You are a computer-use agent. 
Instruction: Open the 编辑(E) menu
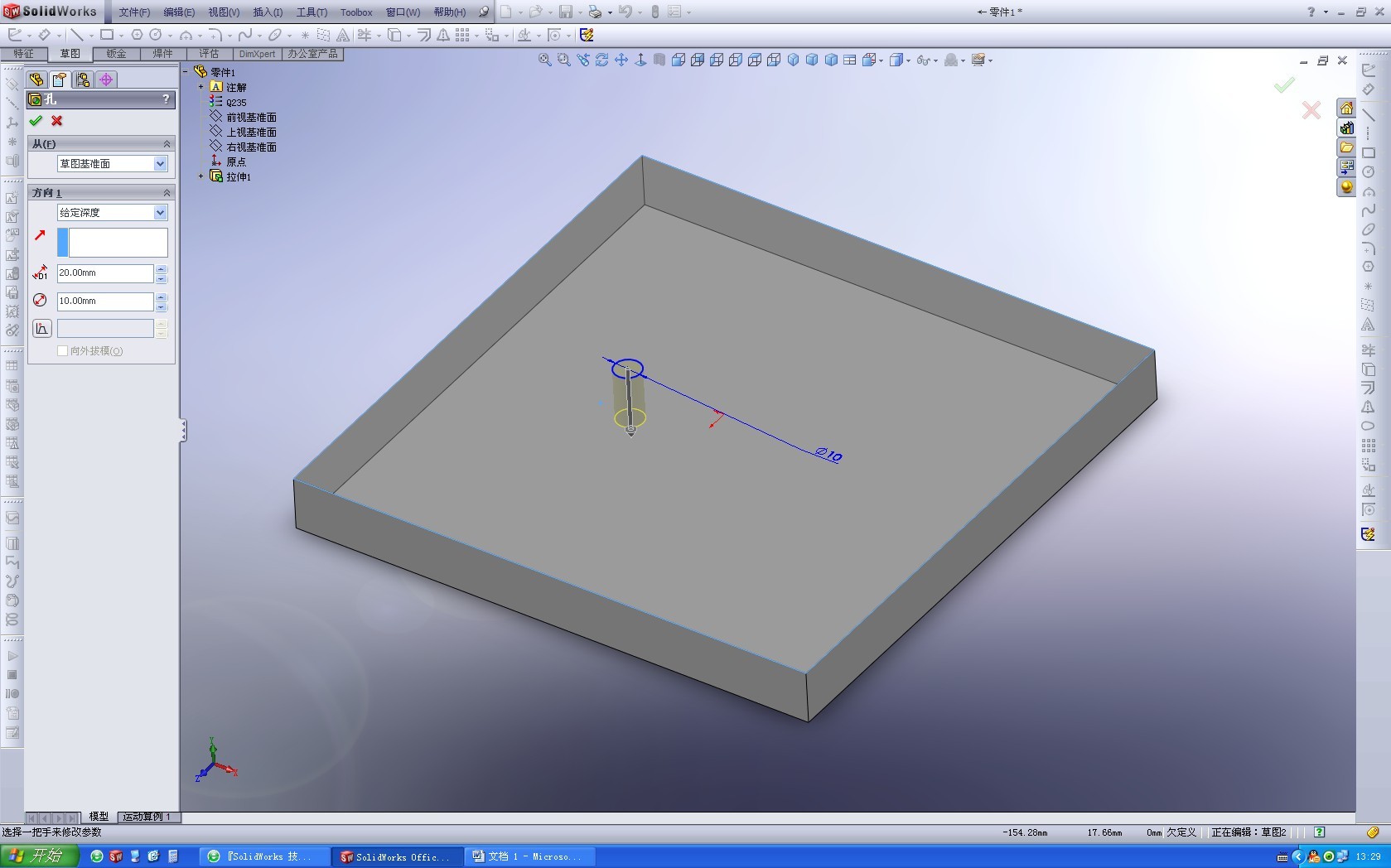pyautogui.click(x=179, y=12)
